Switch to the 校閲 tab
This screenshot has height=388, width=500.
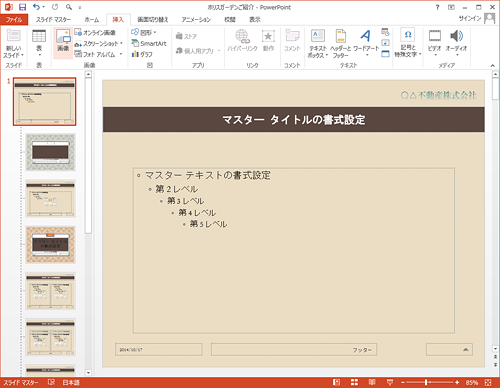point(230,20)
